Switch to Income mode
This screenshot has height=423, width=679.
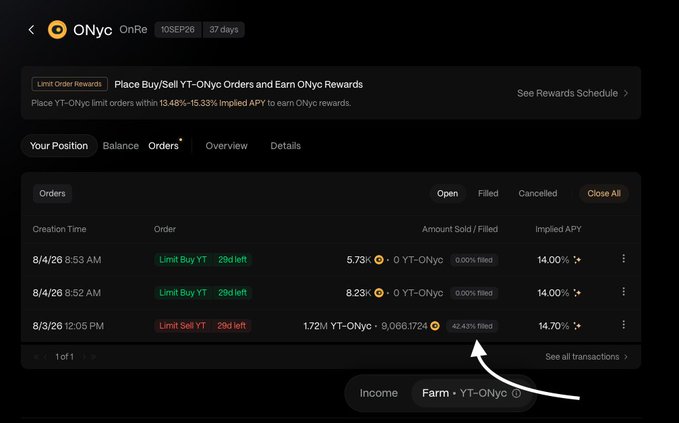(x=378, y=393)
